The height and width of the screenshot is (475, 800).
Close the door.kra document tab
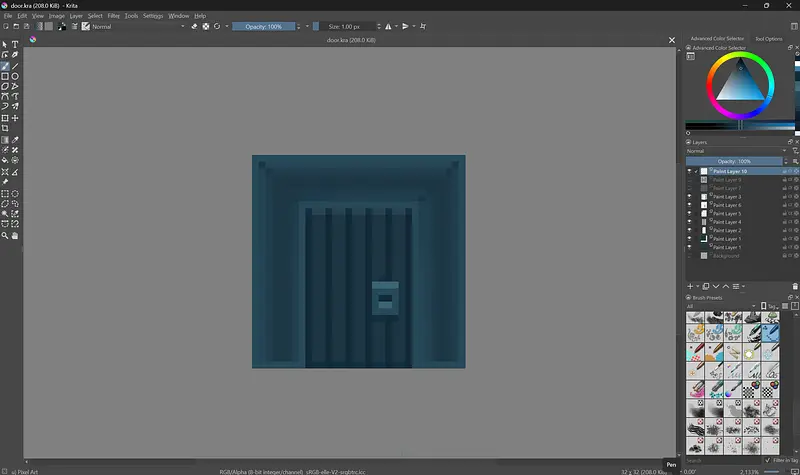pyautogui.click(x=671, y=40)
